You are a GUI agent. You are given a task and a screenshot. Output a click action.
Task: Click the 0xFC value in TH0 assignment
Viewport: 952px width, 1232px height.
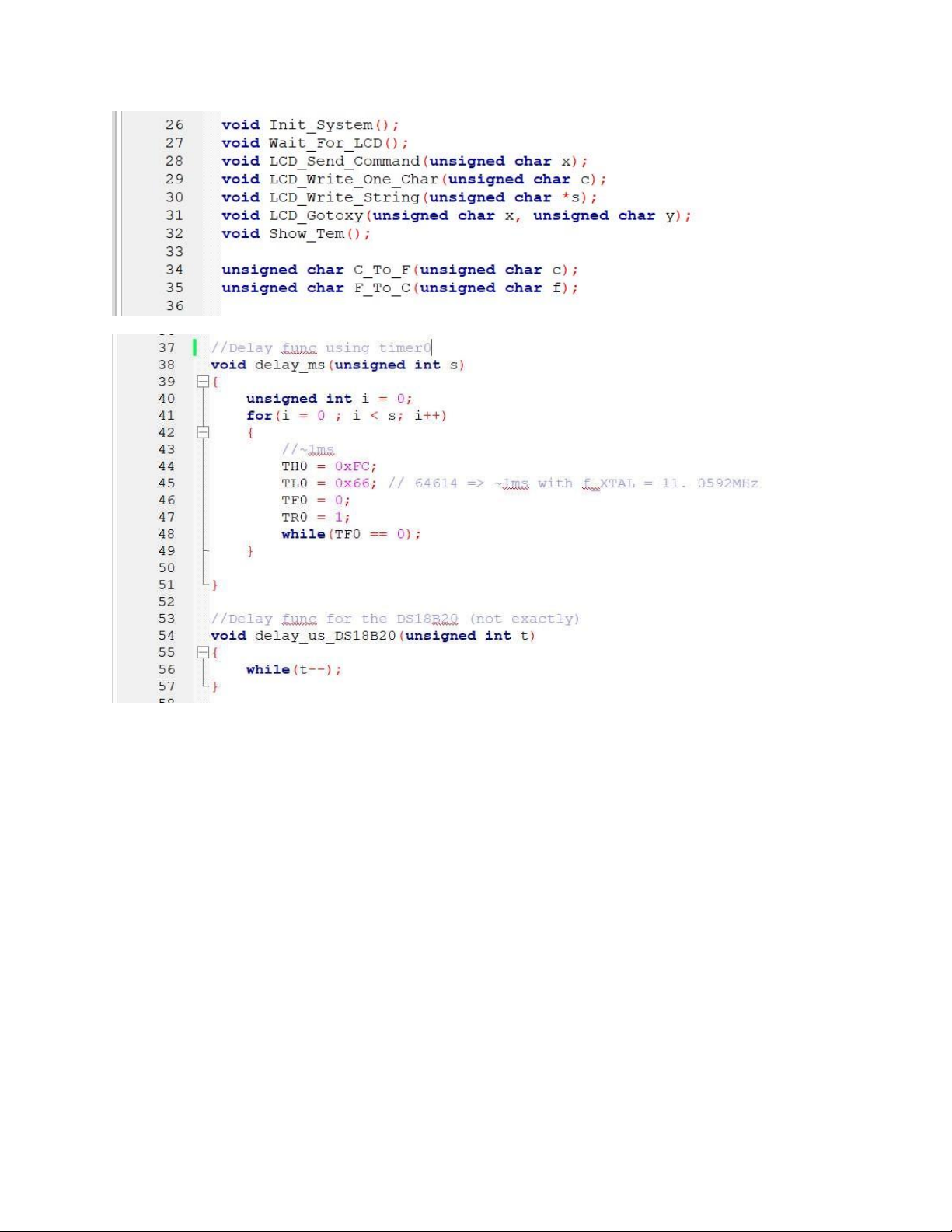(x=352, y=466)
